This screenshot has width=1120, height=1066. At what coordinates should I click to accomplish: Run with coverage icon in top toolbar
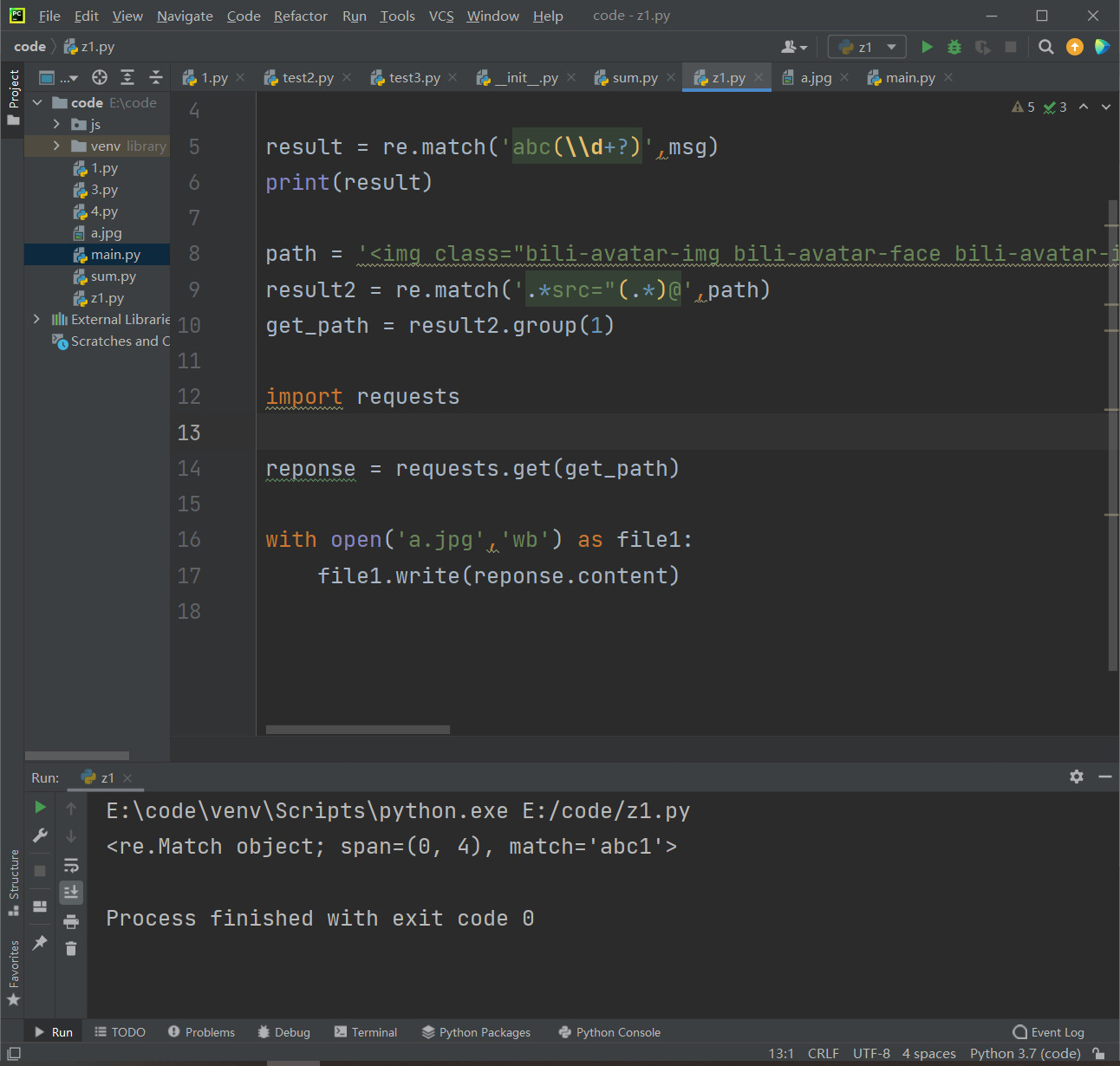point(982,47)
